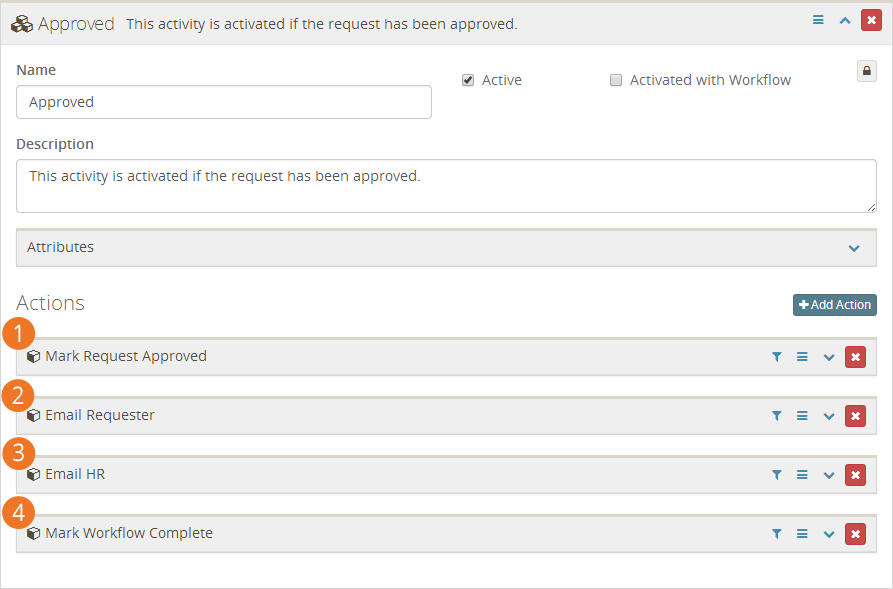
Task: Click filter icon on Email Requester action
Action: [x=776, y=416]
